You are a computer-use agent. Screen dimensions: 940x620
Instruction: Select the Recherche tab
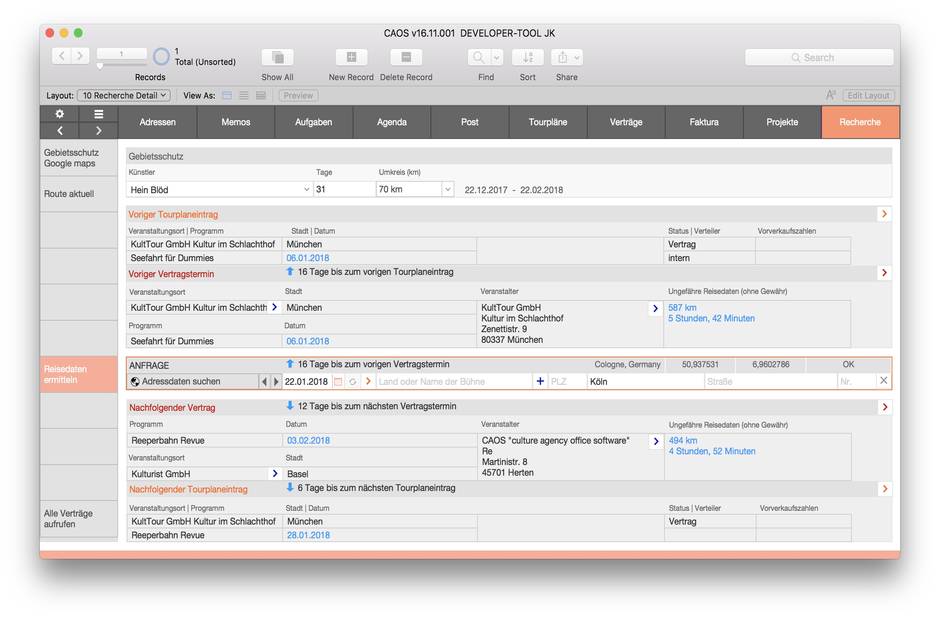(x=860, y=122)
